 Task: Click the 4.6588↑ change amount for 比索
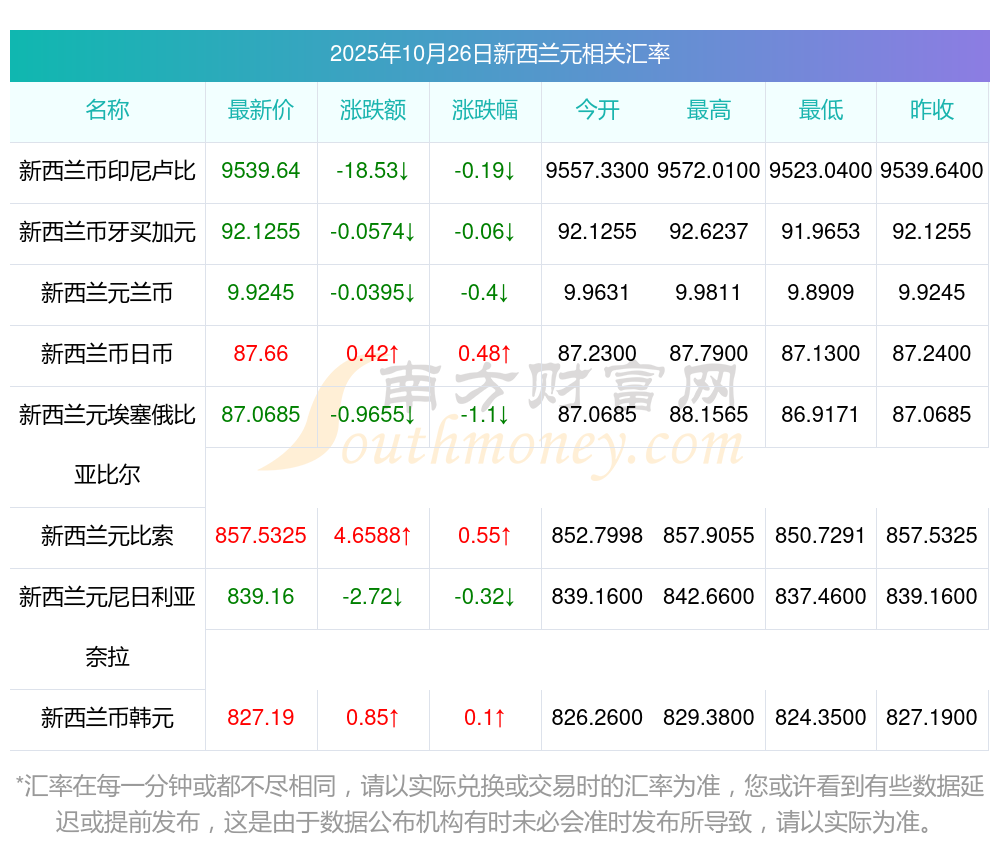373,536
